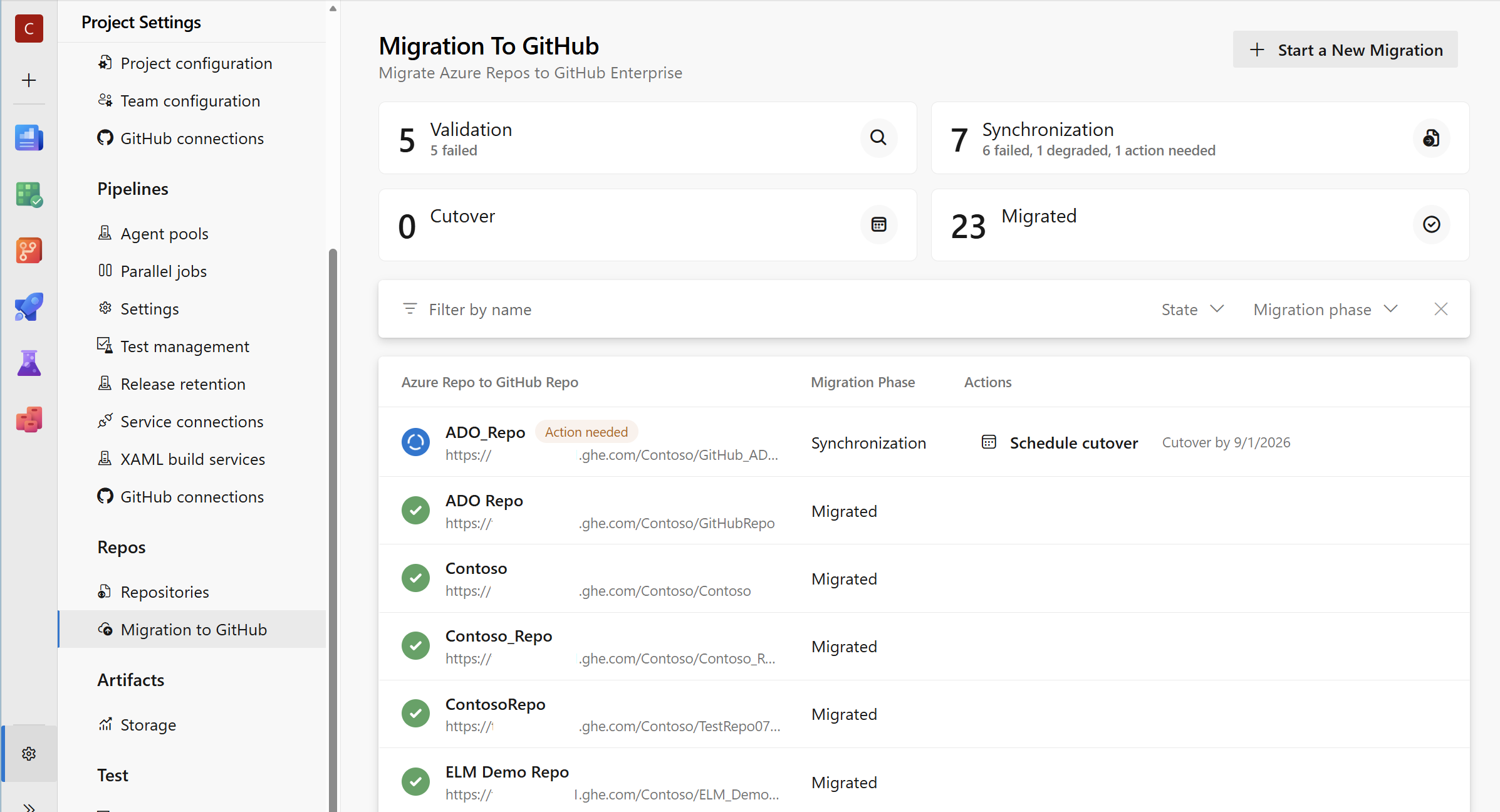The image size is (1500, 812).
Task: Click the green check icon for Contoso
Action: pos(415,578)
